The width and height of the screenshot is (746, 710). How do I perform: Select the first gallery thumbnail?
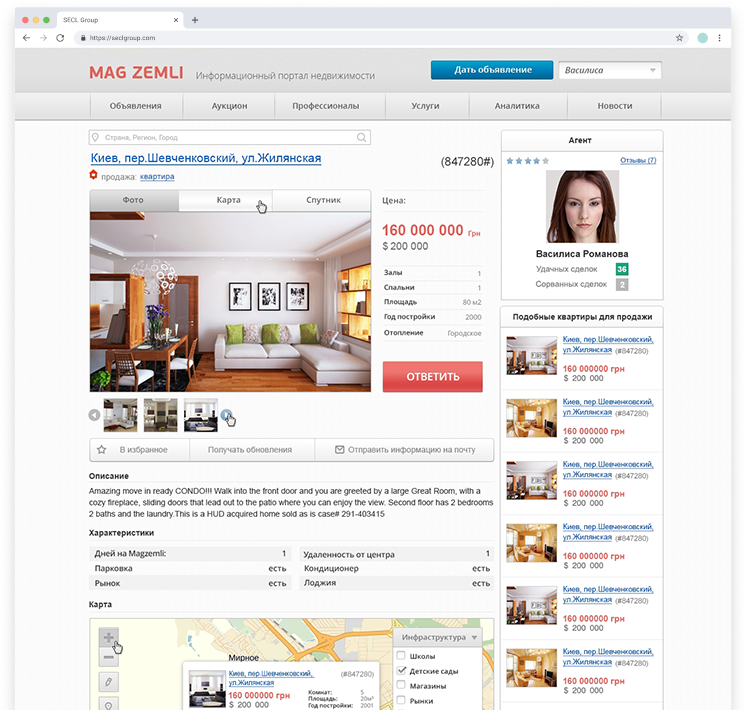pos(120,415)
